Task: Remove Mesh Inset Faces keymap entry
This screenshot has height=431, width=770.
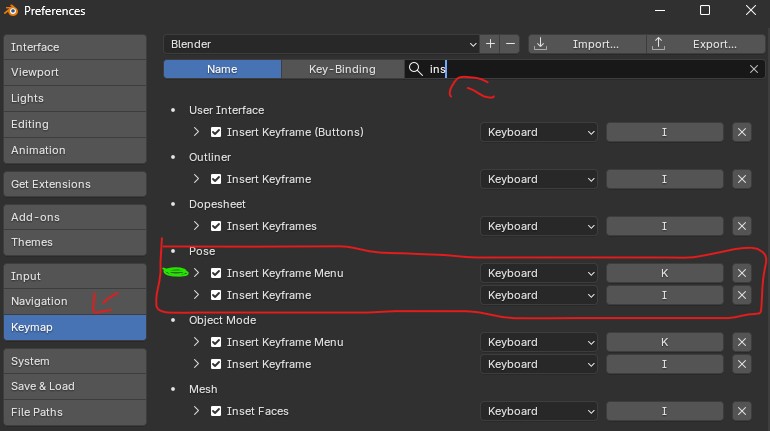Action: tap(742, 411)
